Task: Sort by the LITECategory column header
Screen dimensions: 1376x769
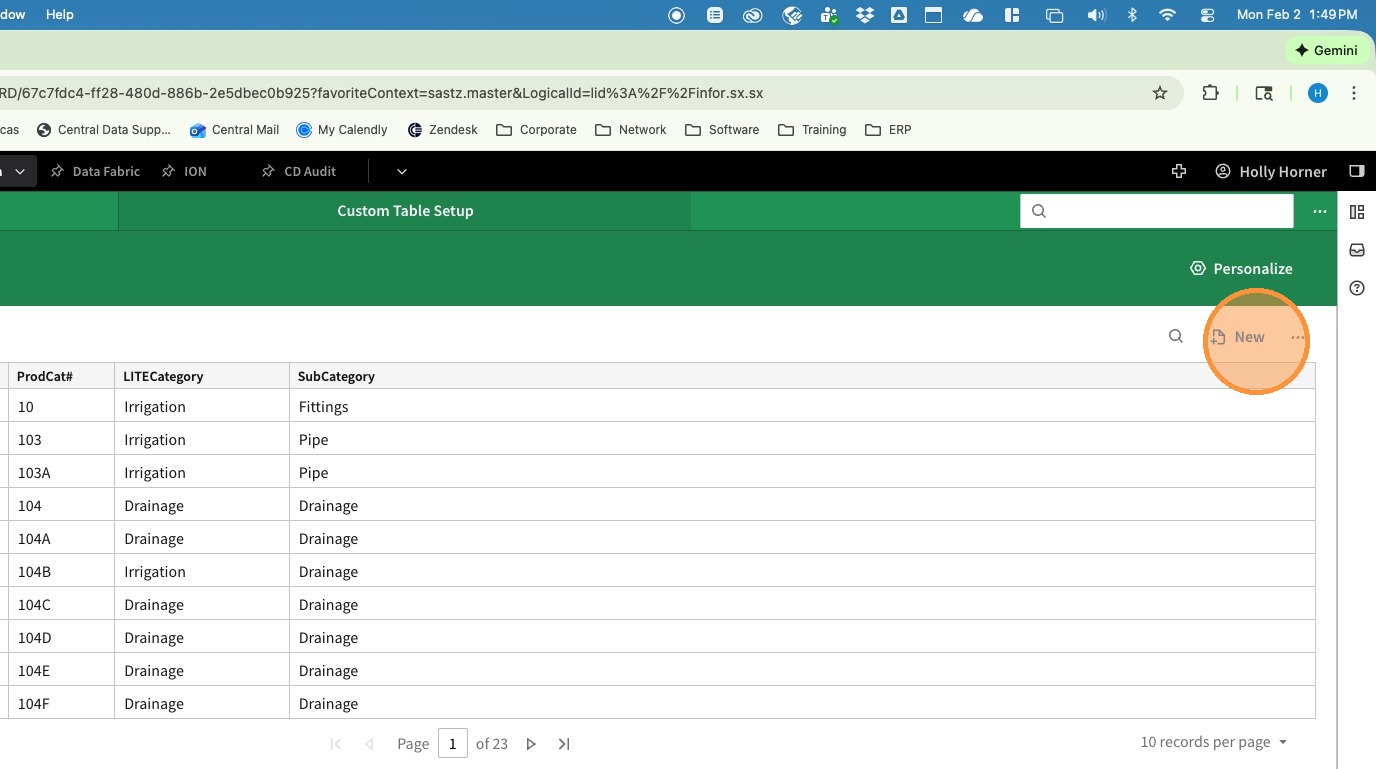Action: tap(202, 376)
